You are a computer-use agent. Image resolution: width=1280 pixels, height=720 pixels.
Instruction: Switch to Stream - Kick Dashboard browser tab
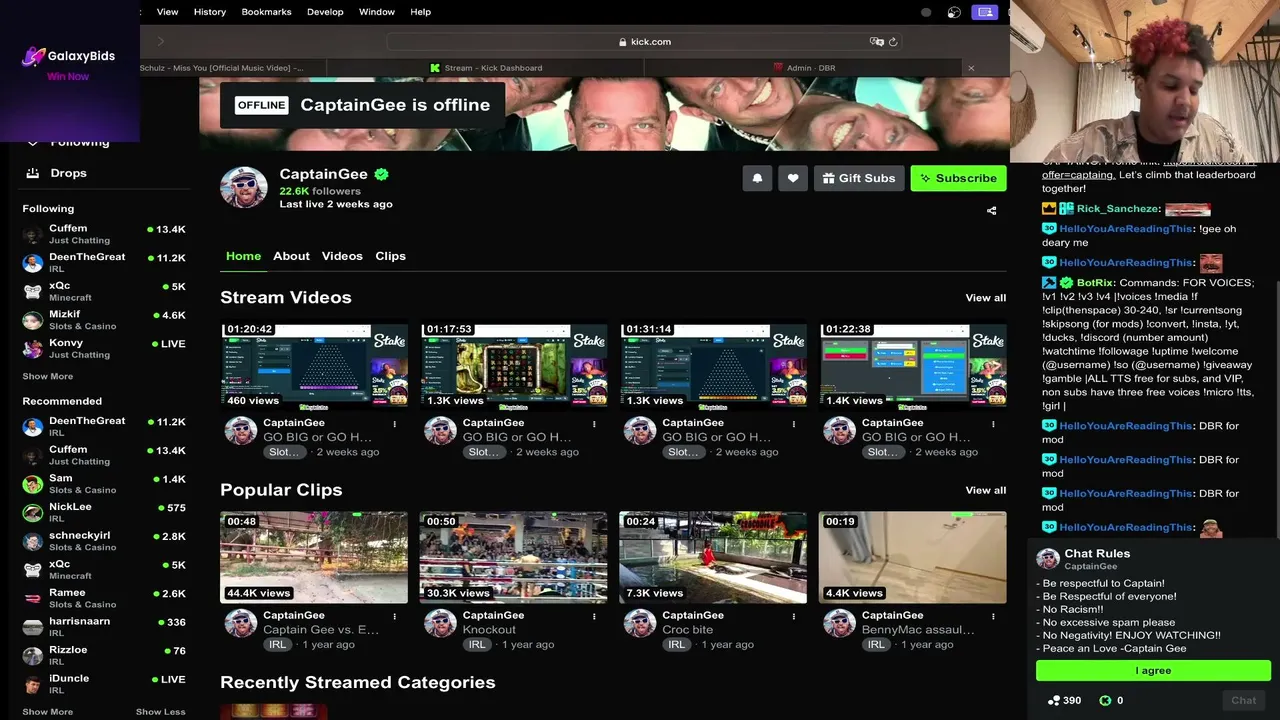tap(486, 68)
